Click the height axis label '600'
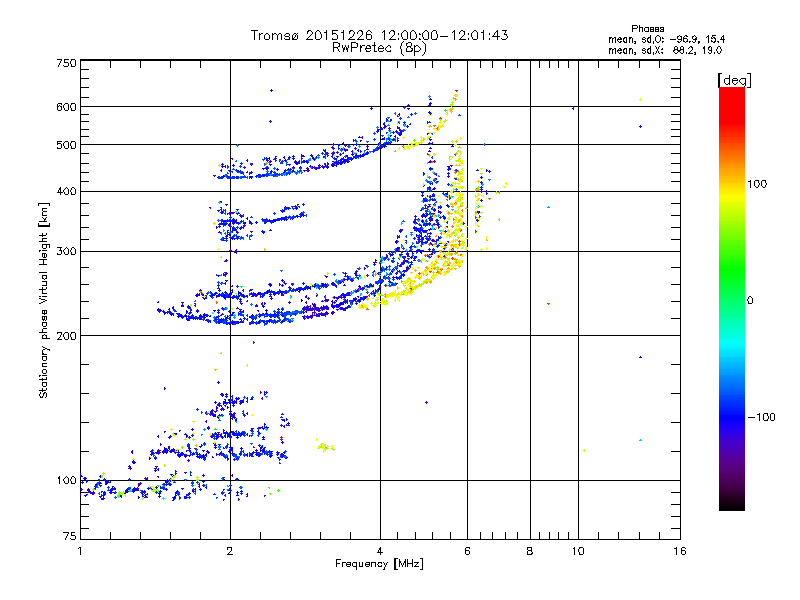The width and height of the screenshot is (800, 600). coord(66,107)
